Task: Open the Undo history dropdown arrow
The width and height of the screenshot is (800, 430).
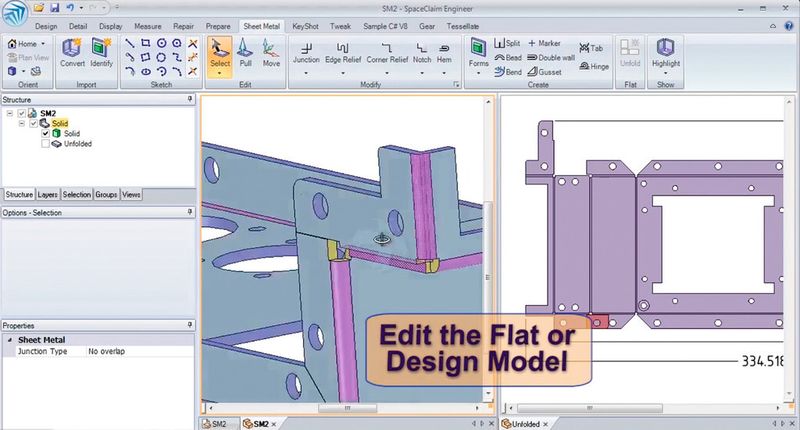Action: click(81, 8)
